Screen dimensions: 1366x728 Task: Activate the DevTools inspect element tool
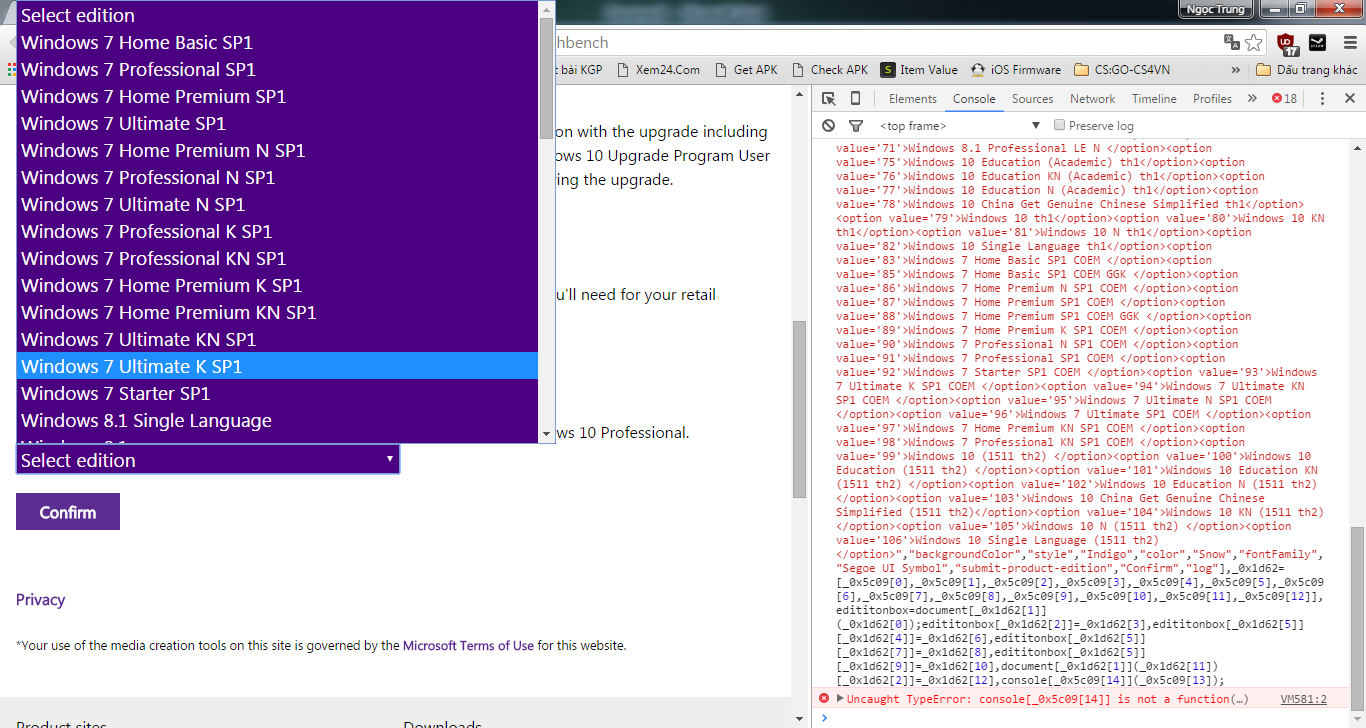(x=828, y=98)
